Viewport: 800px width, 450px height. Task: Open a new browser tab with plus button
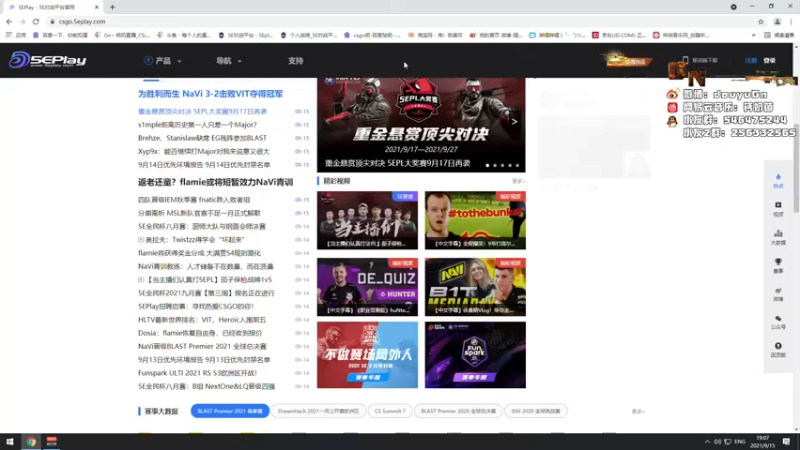[x=112, y=7]
